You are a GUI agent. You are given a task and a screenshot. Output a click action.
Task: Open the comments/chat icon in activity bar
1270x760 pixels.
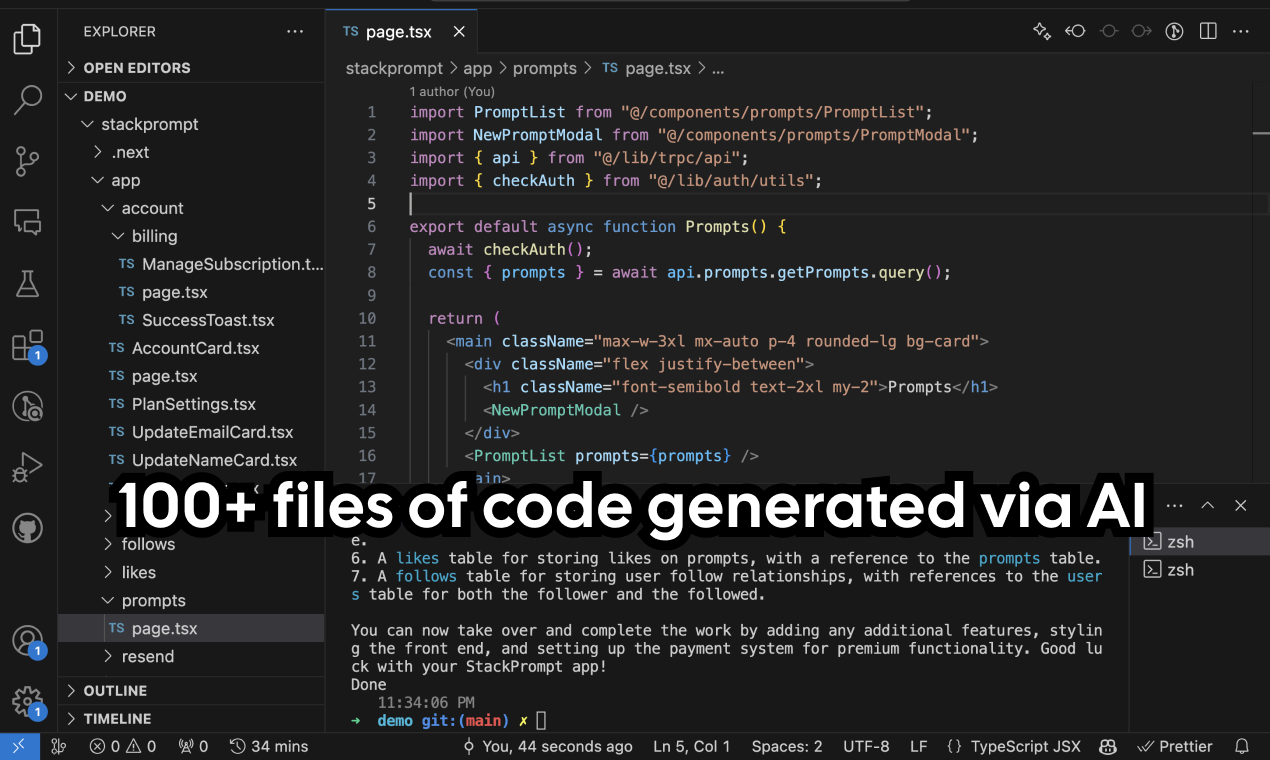pos(27,222)
